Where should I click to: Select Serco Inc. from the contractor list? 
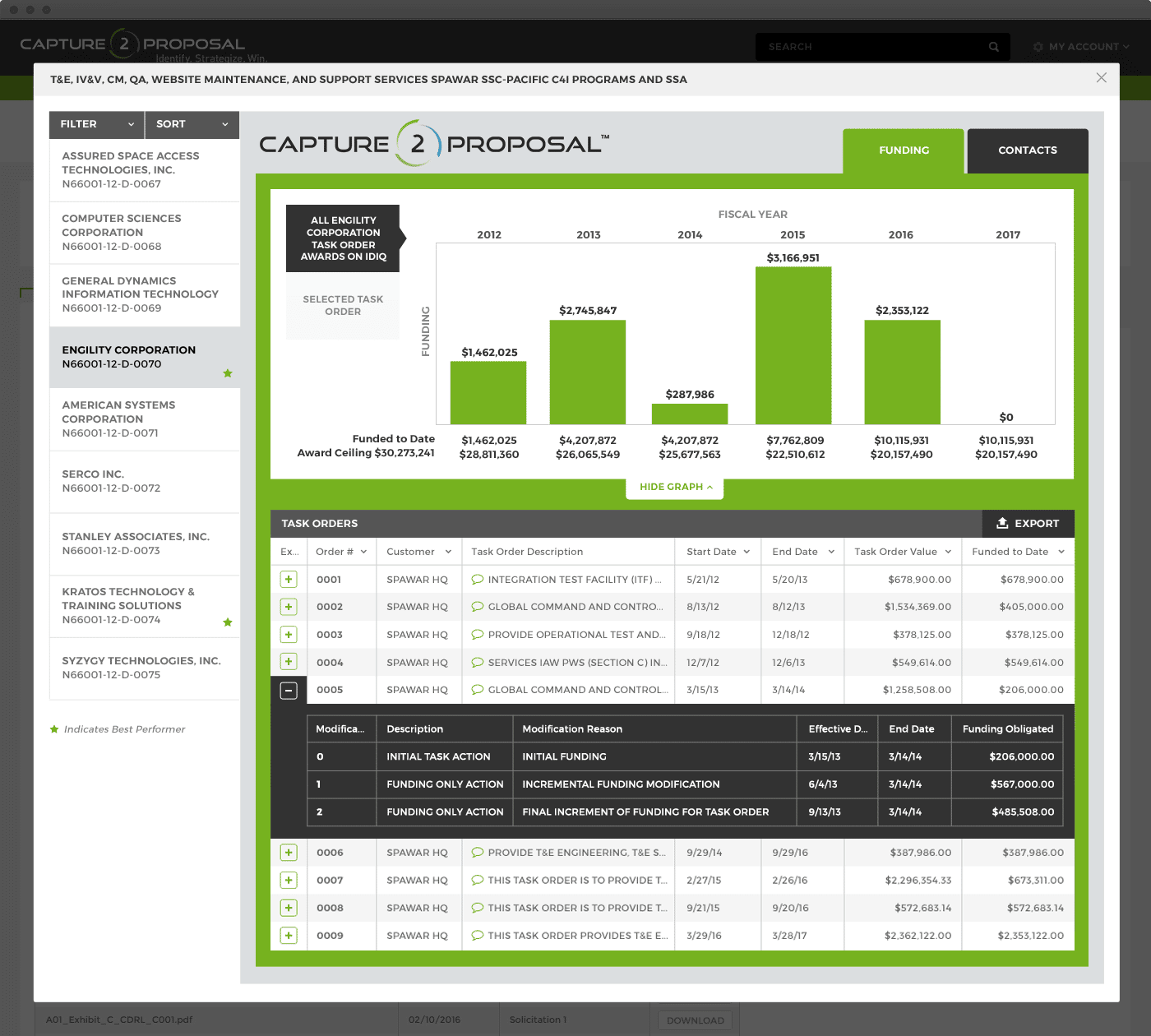tap(145, 481)
